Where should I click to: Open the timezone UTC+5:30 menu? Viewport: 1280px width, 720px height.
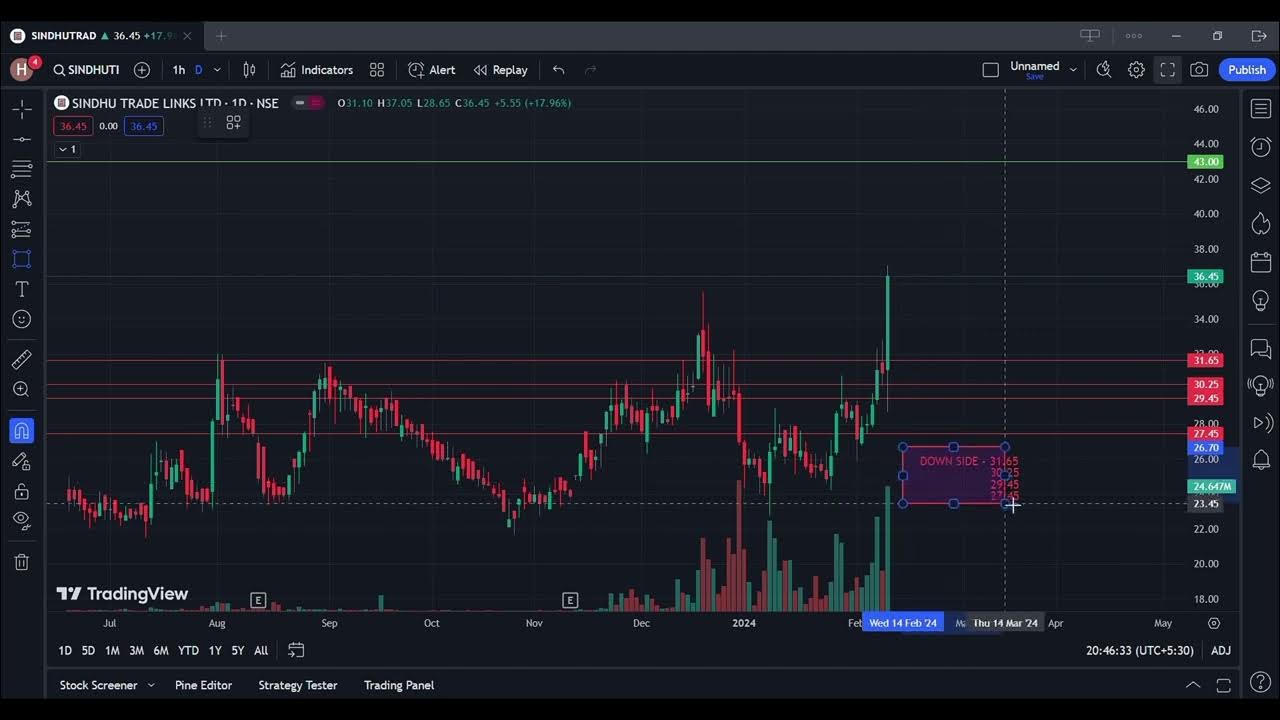tap(1140, 651)
